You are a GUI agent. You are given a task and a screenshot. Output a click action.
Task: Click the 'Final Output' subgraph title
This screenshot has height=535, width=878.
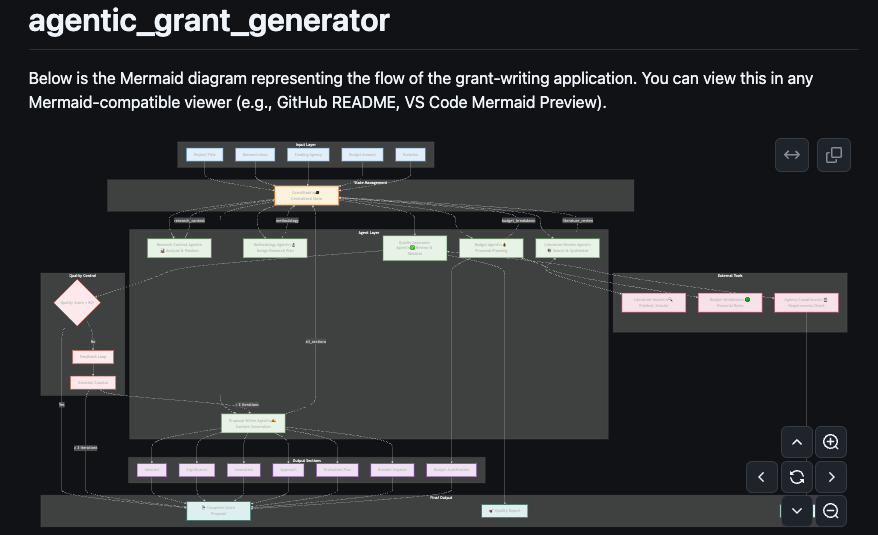[x=441, y=497]
